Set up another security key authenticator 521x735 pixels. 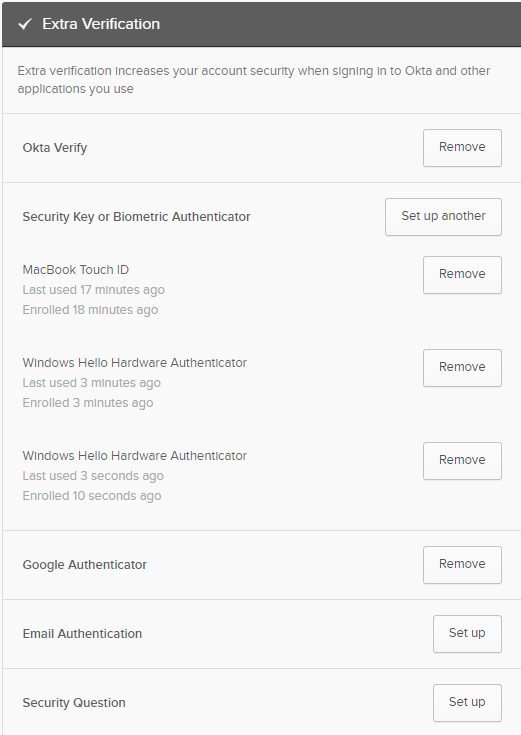(x=443, y=217)
